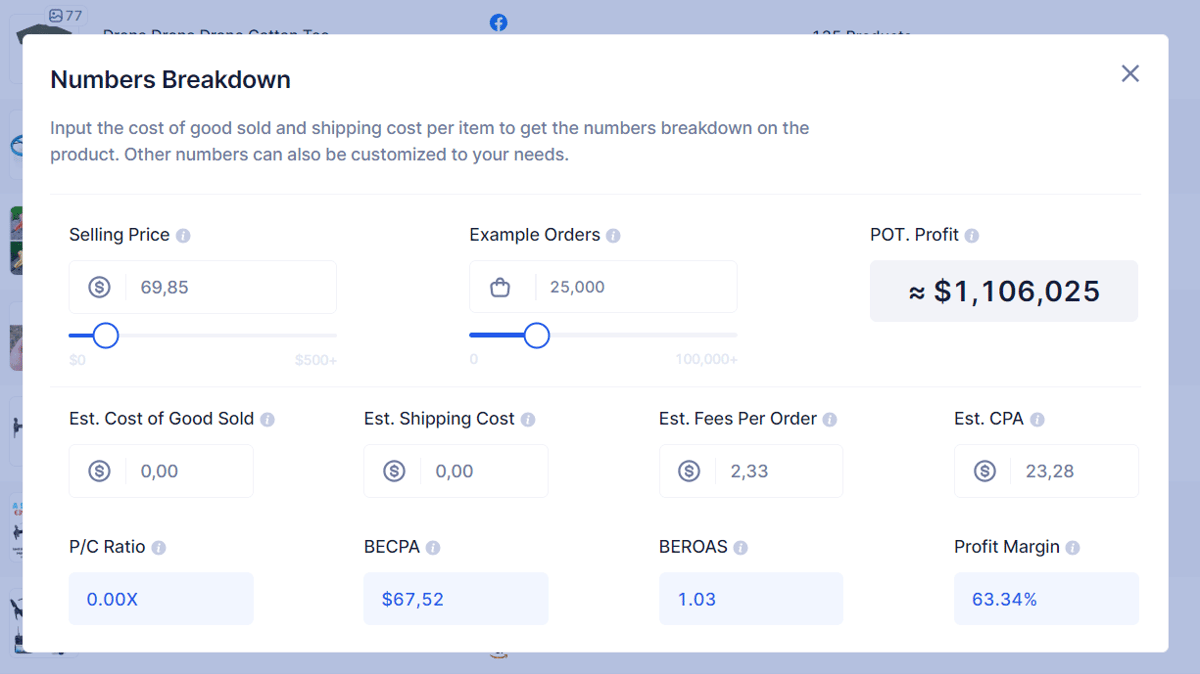Focus the Selling Price input field
This screenshot has width=1200, height=674.
[x=203, y=287]
